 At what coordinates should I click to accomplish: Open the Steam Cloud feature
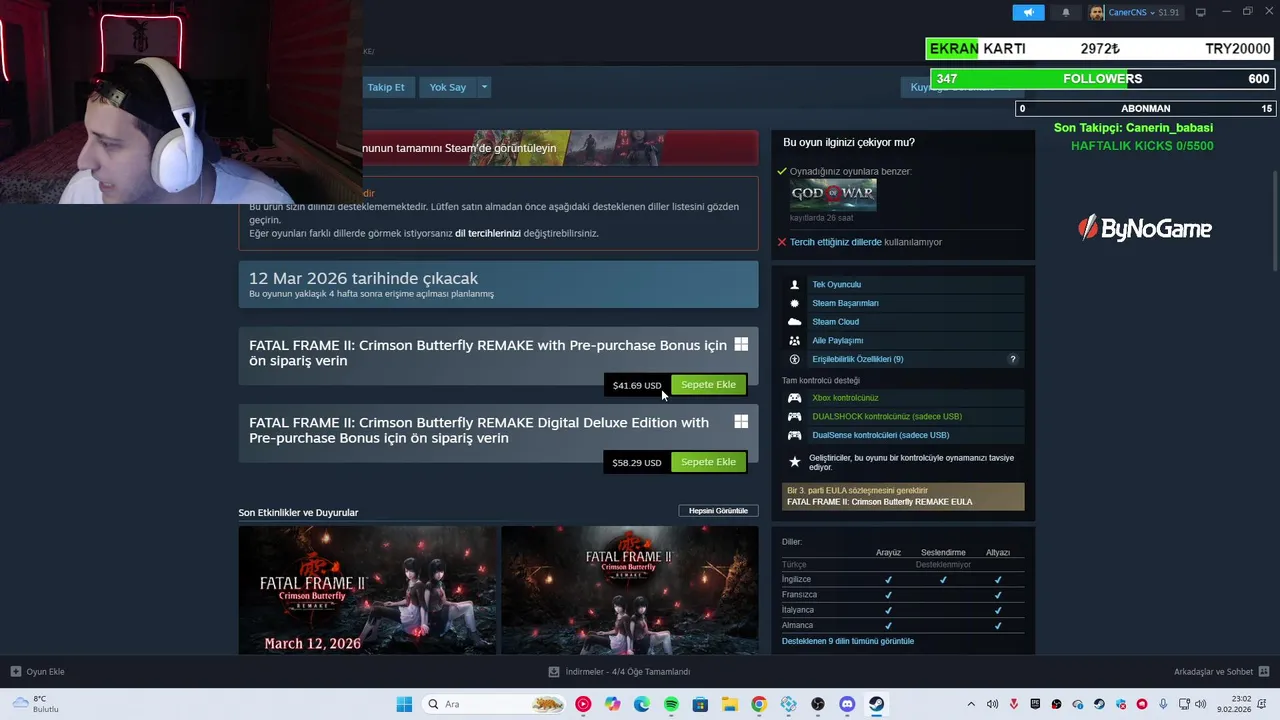coord(903,322)
